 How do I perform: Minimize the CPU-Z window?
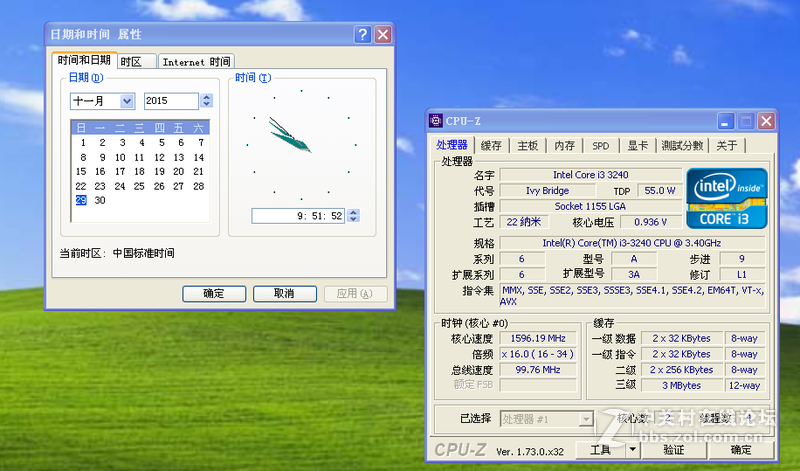tap(725, 121)
